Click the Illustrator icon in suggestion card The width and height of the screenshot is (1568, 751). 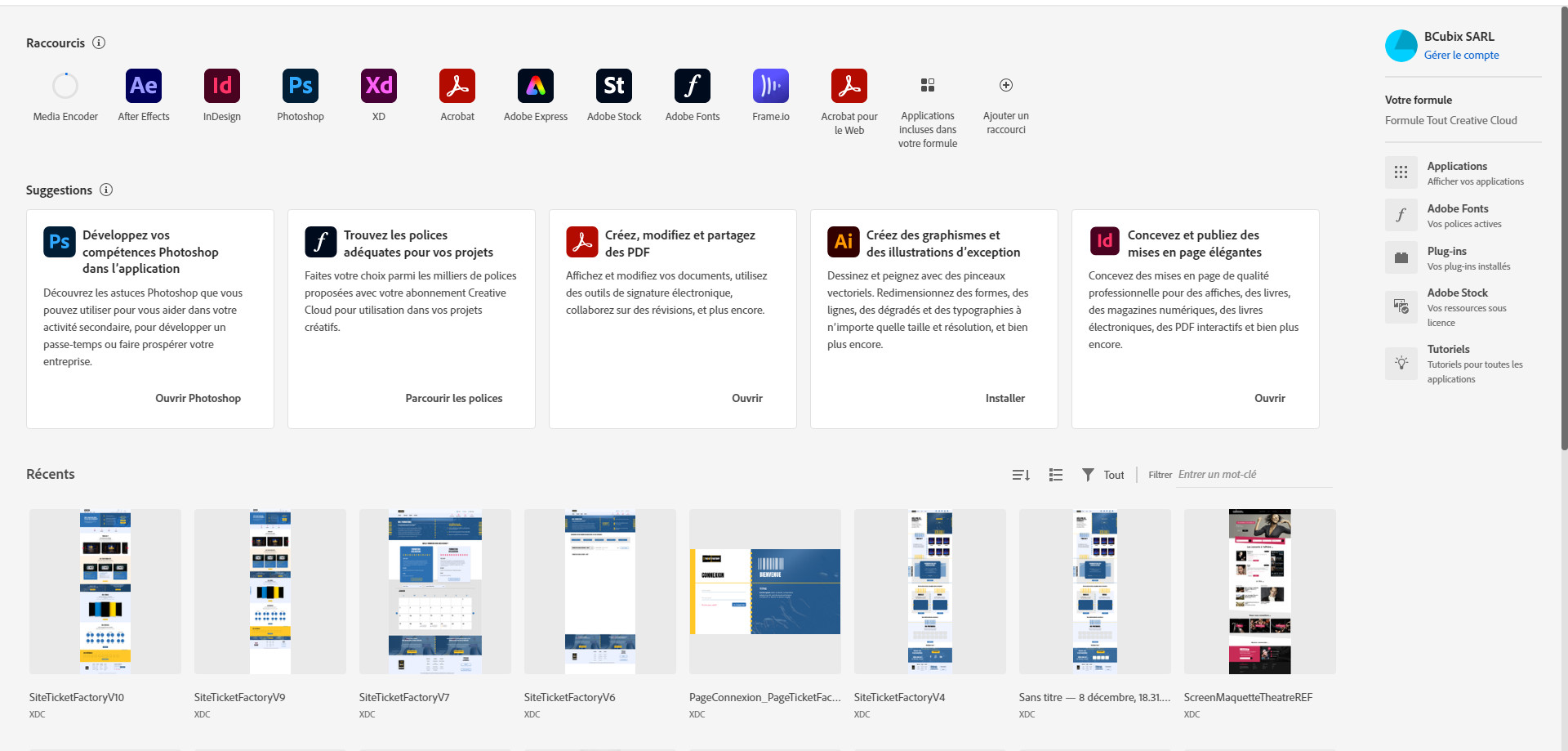click(844, 242)
